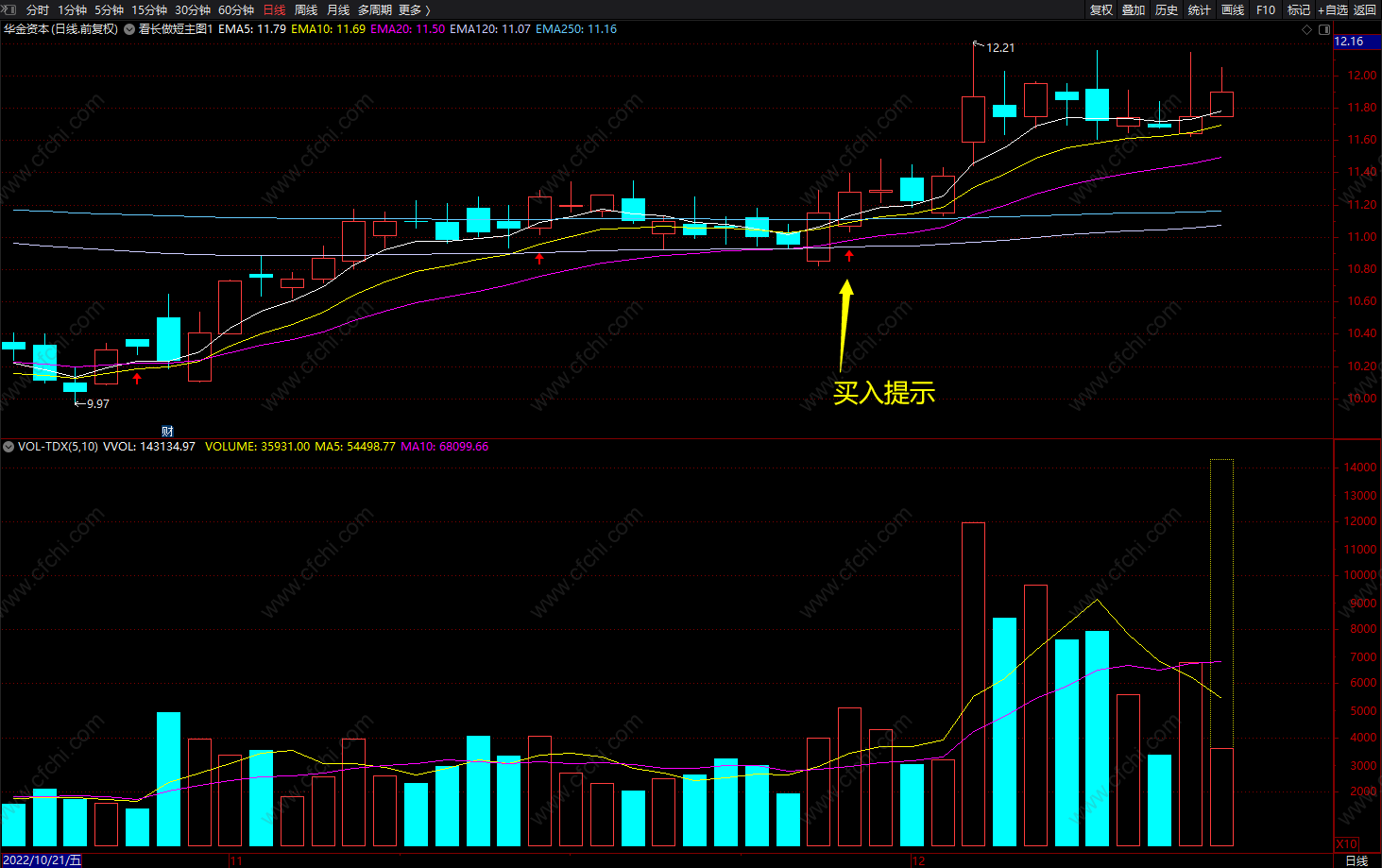The width and height of the screenshot is (1382, 868).
Task: Click the 华金资本 (日线.前复权) title
Action: click(x=60, y=29)
